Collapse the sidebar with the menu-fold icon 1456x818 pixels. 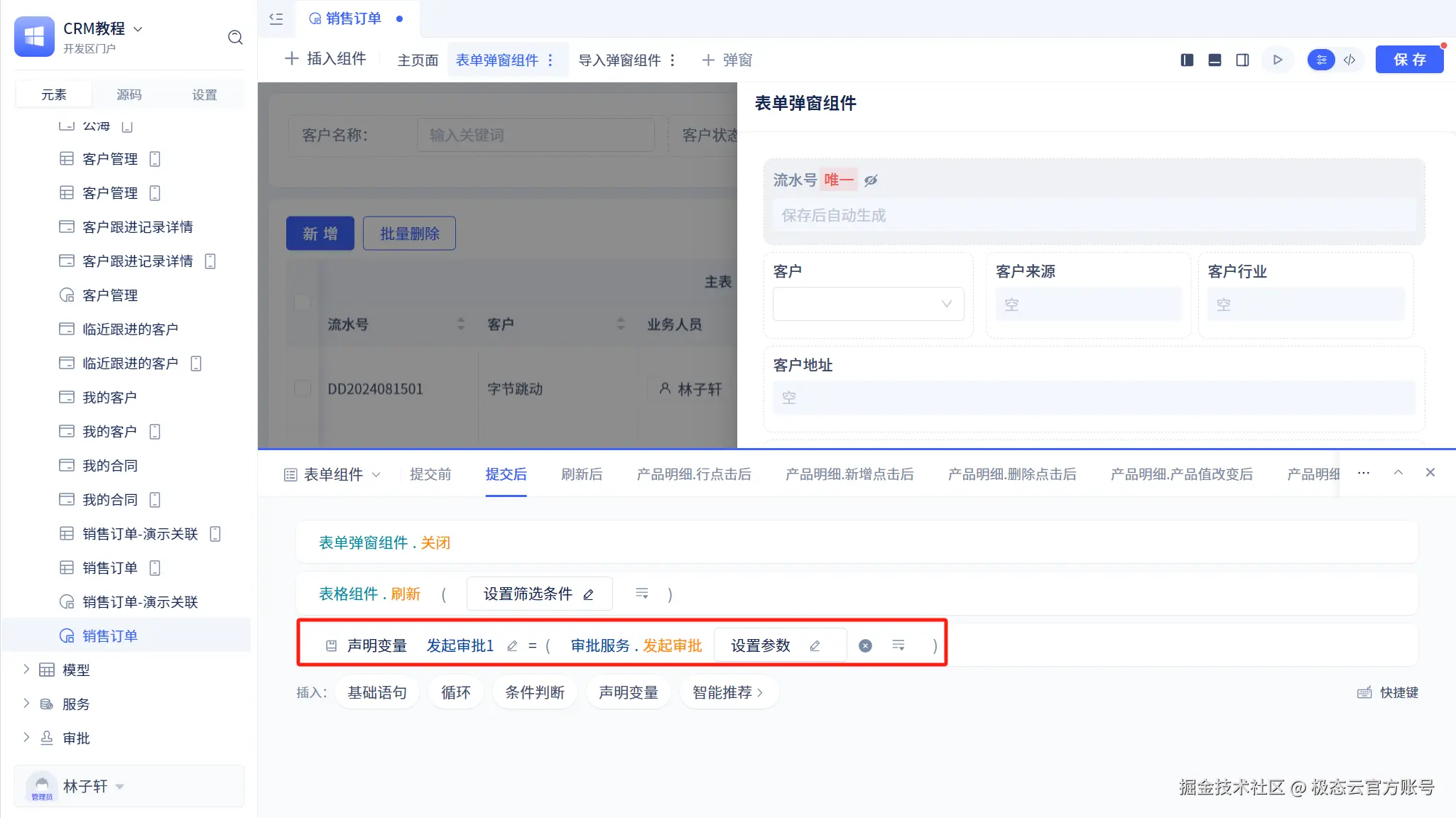276,18
